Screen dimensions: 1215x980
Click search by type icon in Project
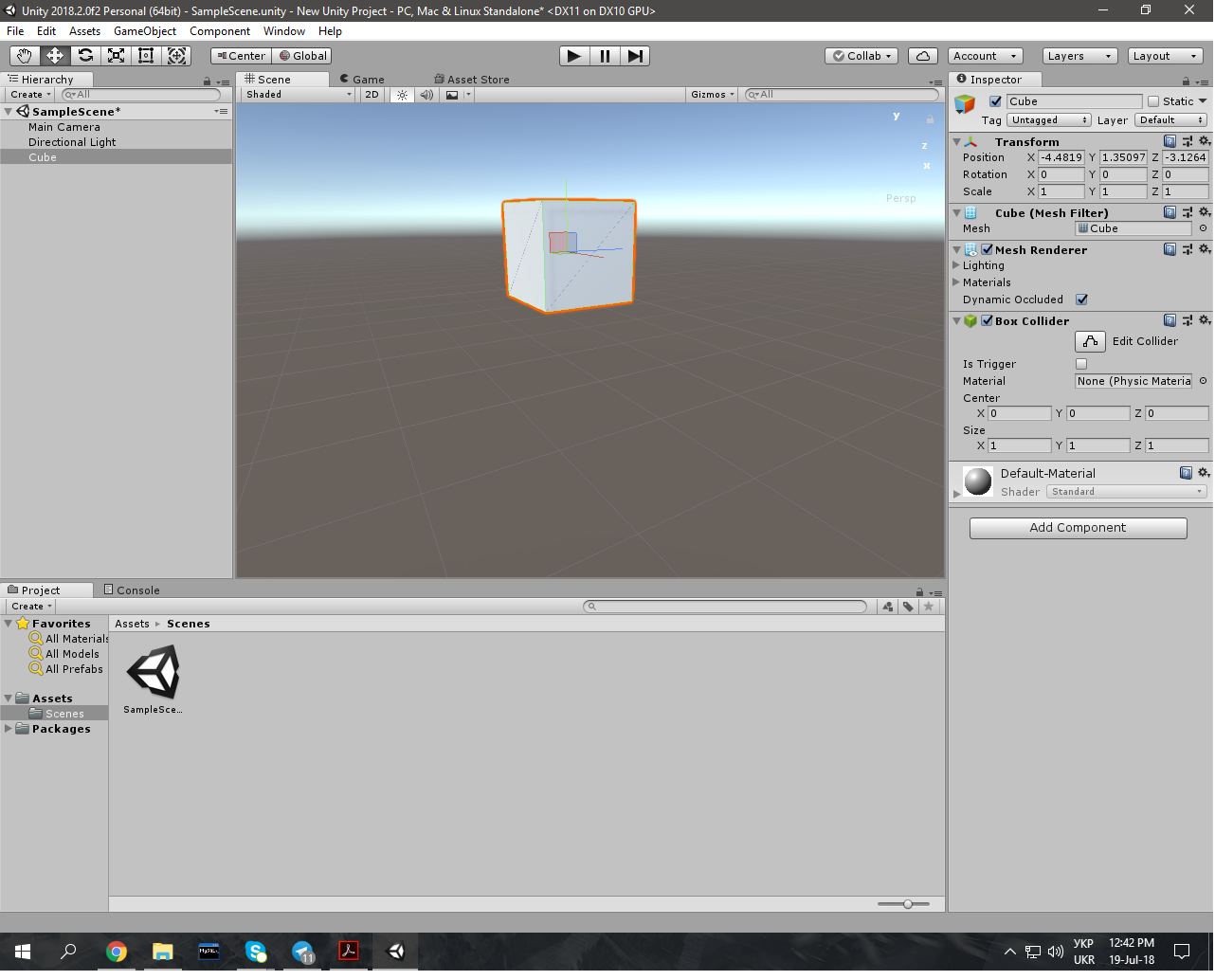[888, 607]
